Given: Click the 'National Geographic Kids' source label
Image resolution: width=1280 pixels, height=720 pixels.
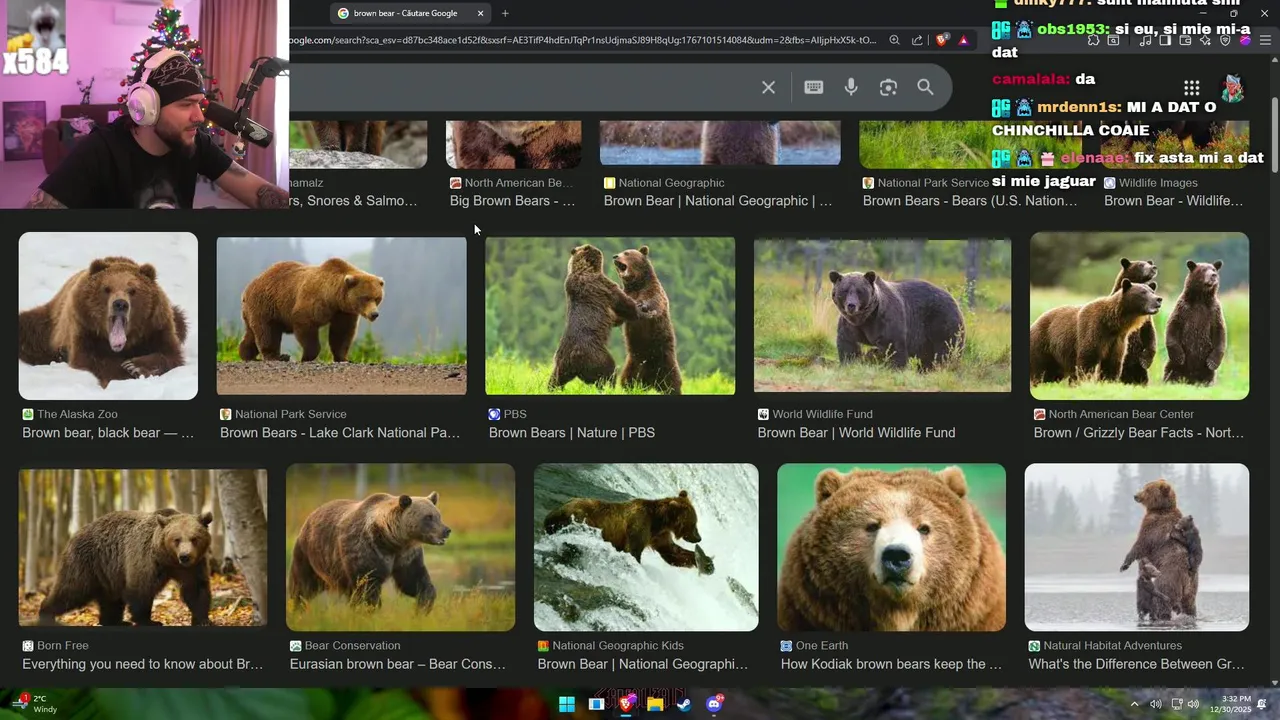Looking at the screenshot, I should [618, 646].
